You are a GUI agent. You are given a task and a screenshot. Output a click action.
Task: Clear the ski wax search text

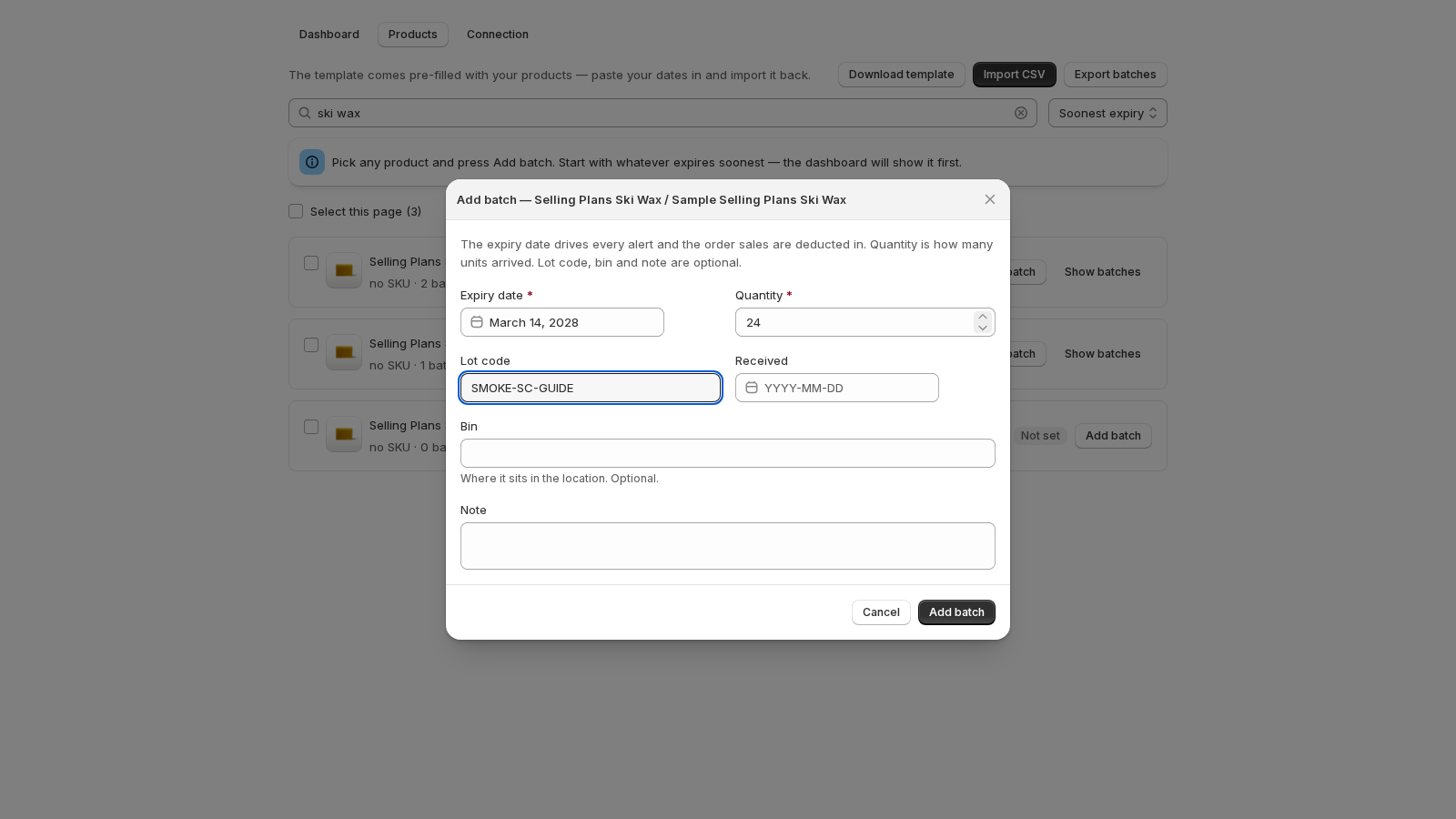click(x=1021, y=113)
